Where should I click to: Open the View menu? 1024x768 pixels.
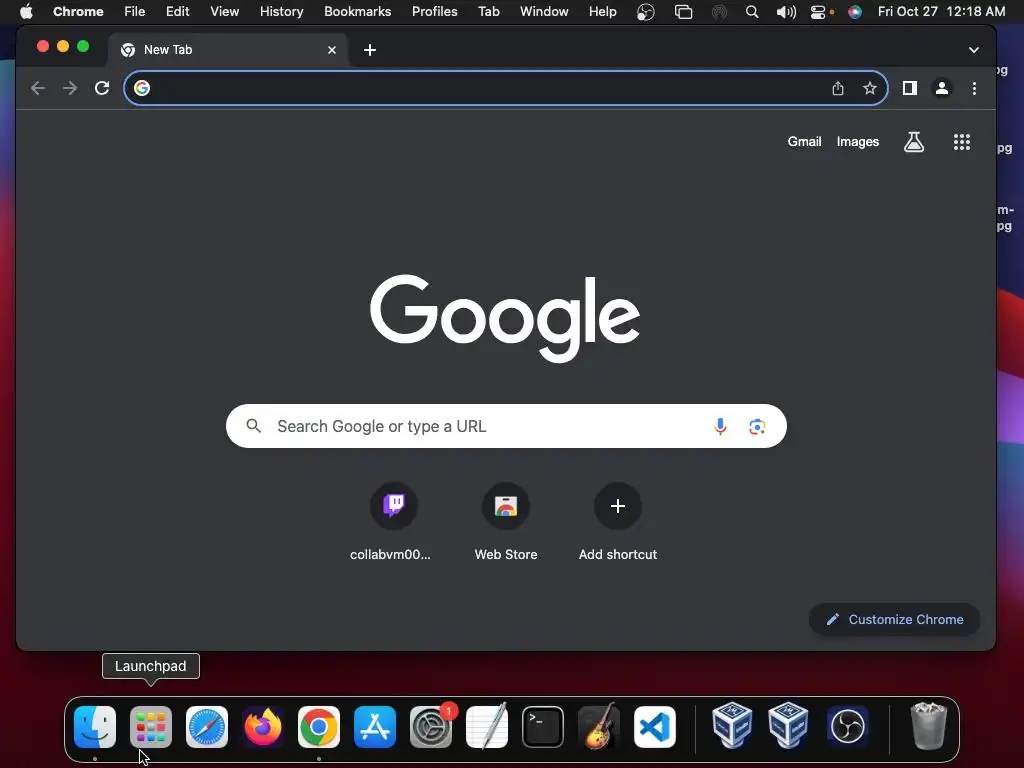click(224, 11)
